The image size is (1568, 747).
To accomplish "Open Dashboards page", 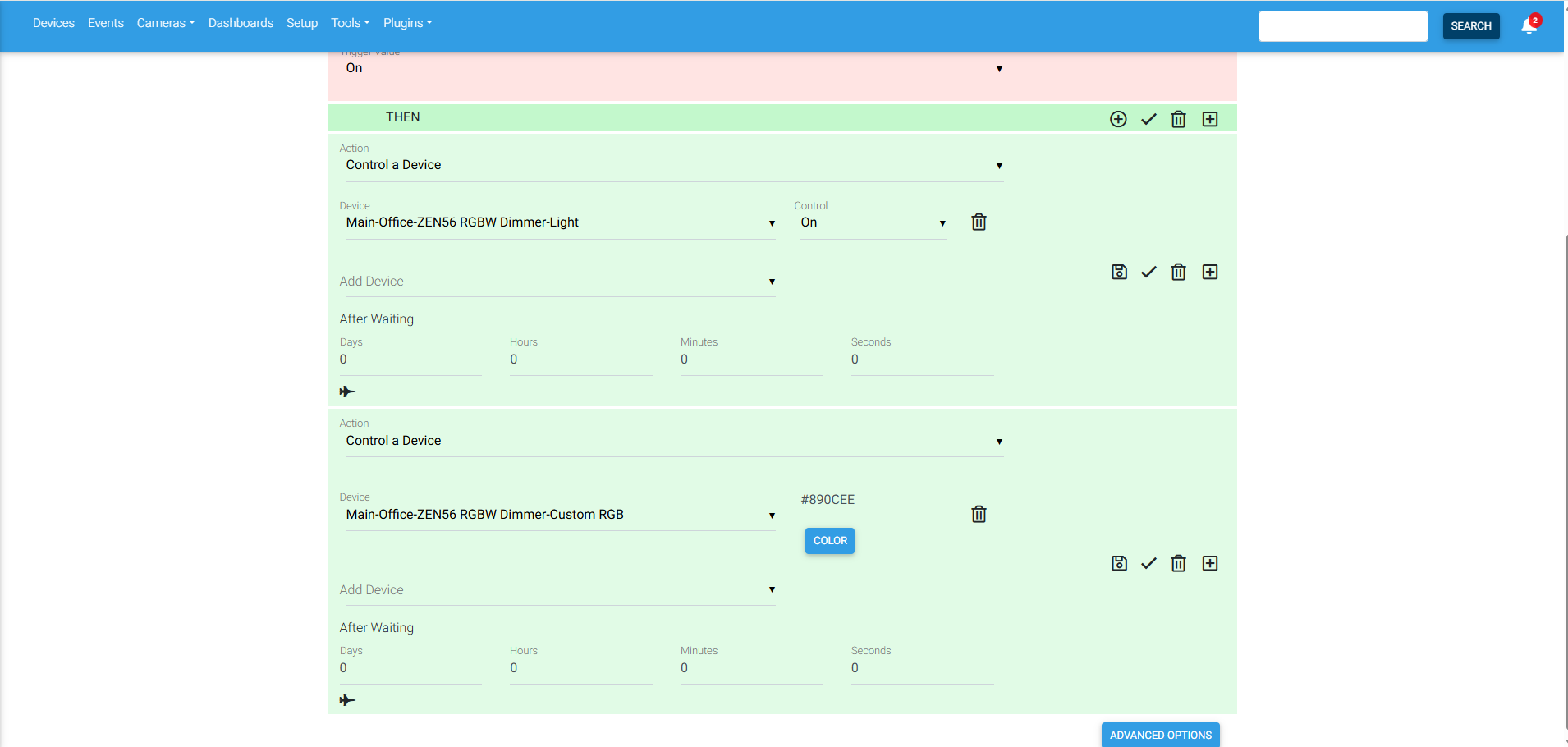I will click(x=241, y=23).
